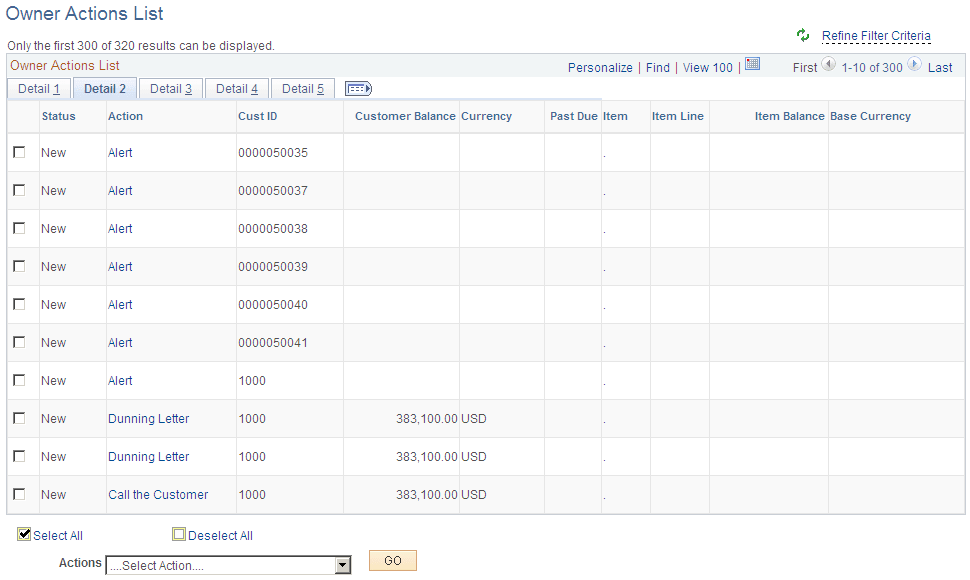Check the Deselect All checkbox
The height and width of the screenshot is (580, 970).
[179, 534]
